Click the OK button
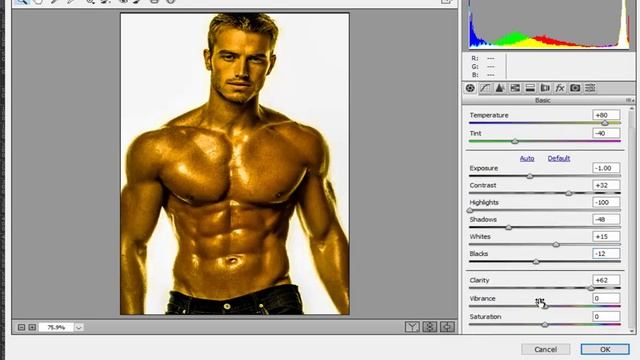Image resolution: width=640 pixels, height=360 pixels. [x=605, y=349]
